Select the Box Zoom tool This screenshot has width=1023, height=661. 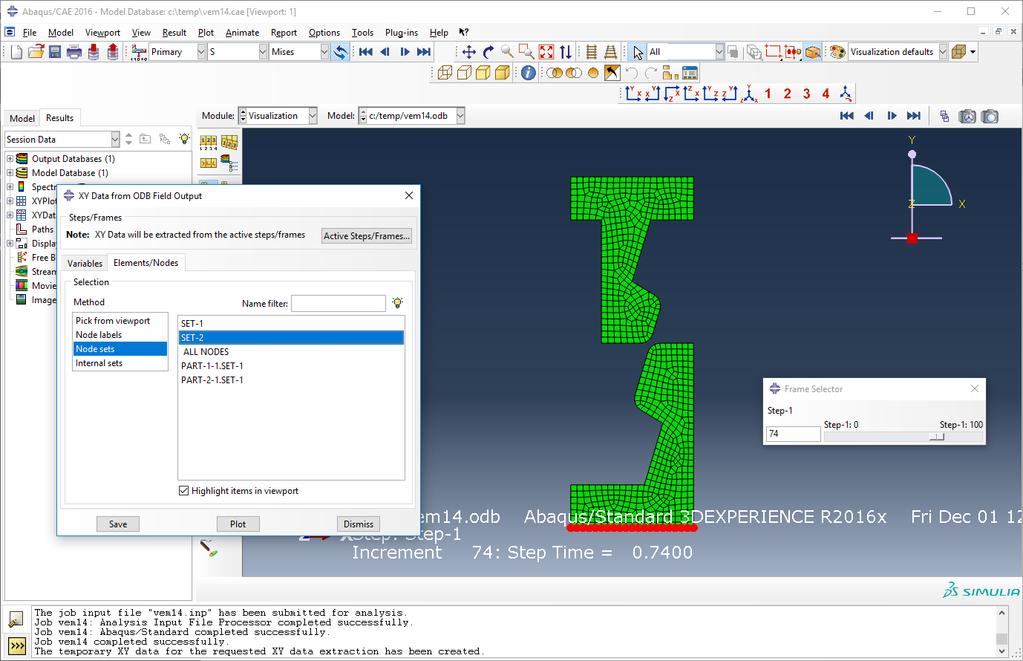(526, 52)
